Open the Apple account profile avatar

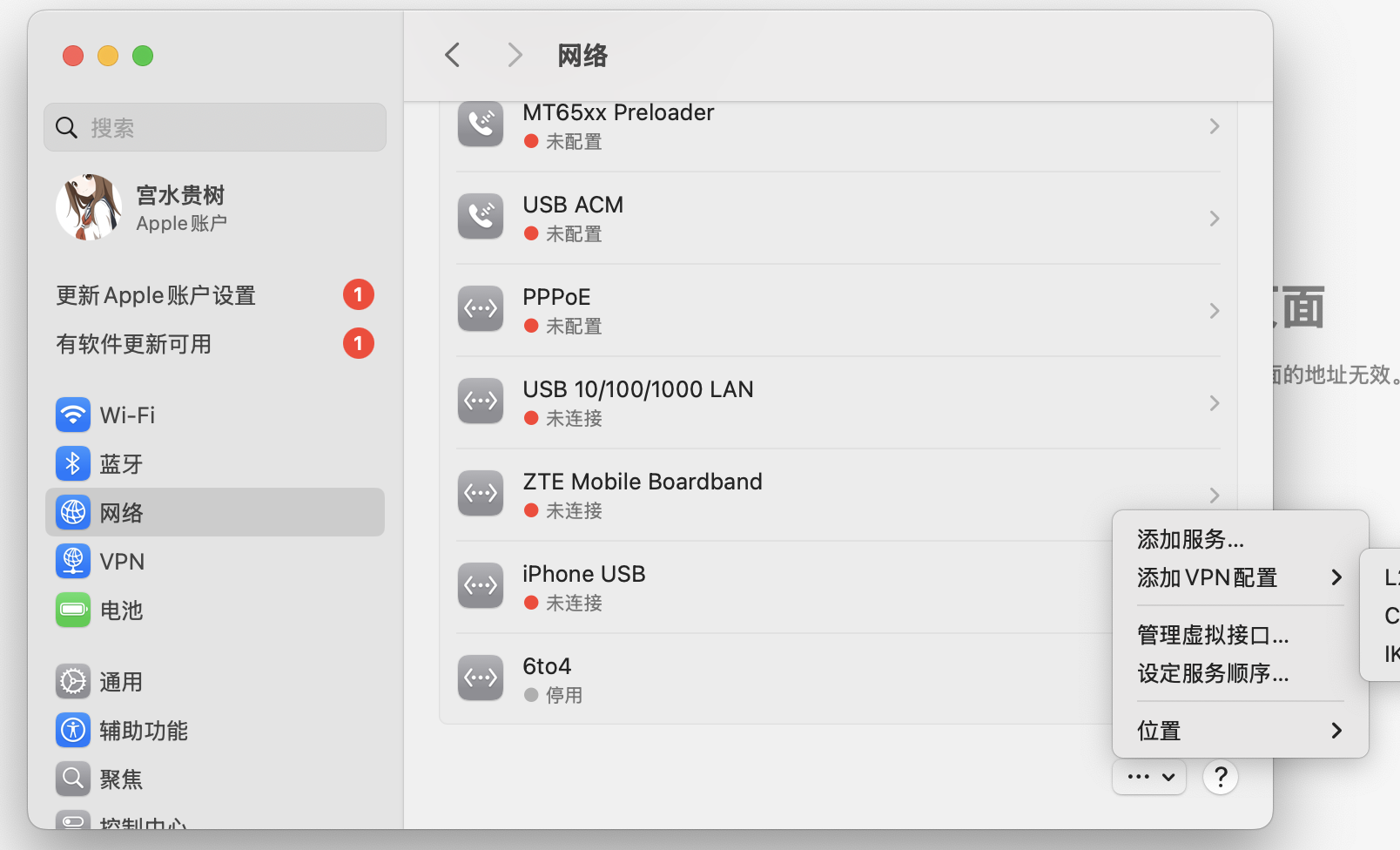click(89, 207)
